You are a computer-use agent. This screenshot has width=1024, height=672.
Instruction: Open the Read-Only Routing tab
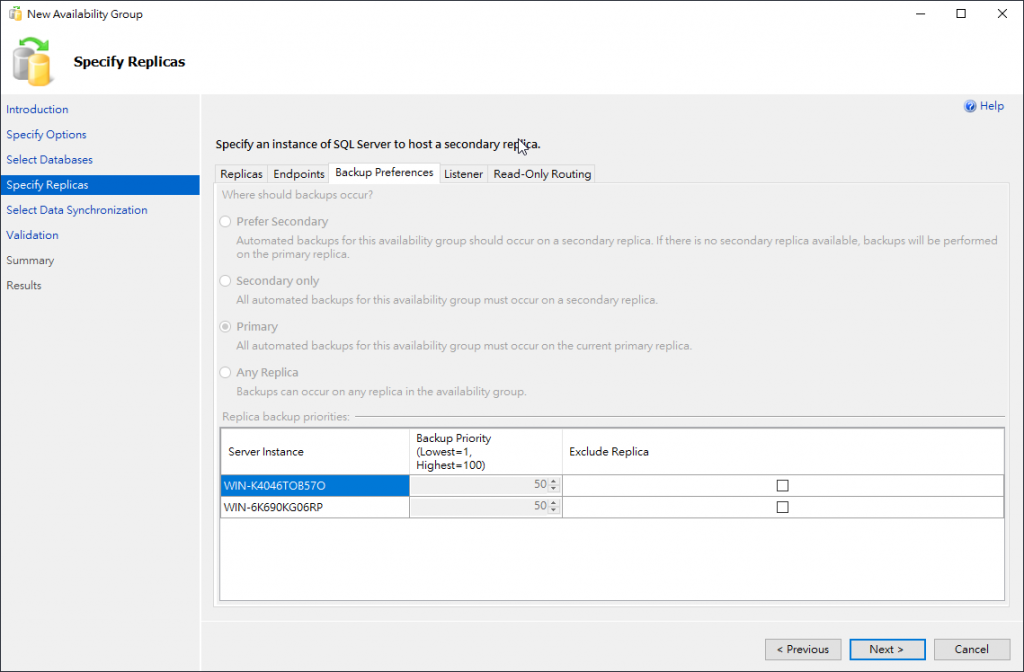(x=542, y=174)
